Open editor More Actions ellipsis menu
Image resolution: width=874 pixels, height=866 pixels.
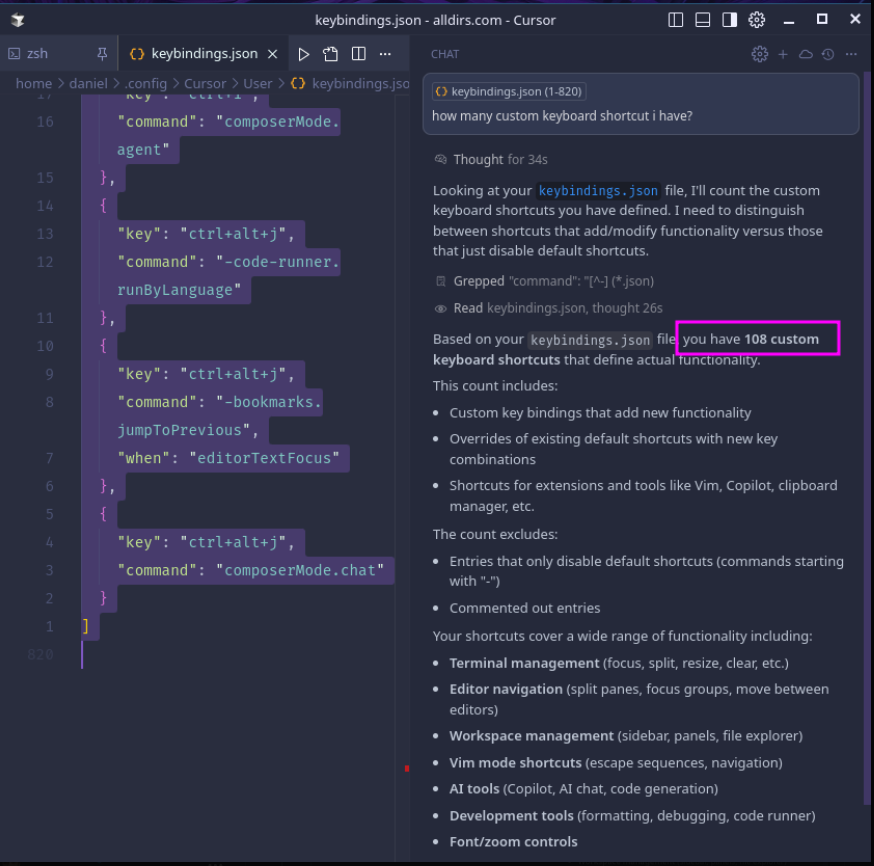coord(385,54)
